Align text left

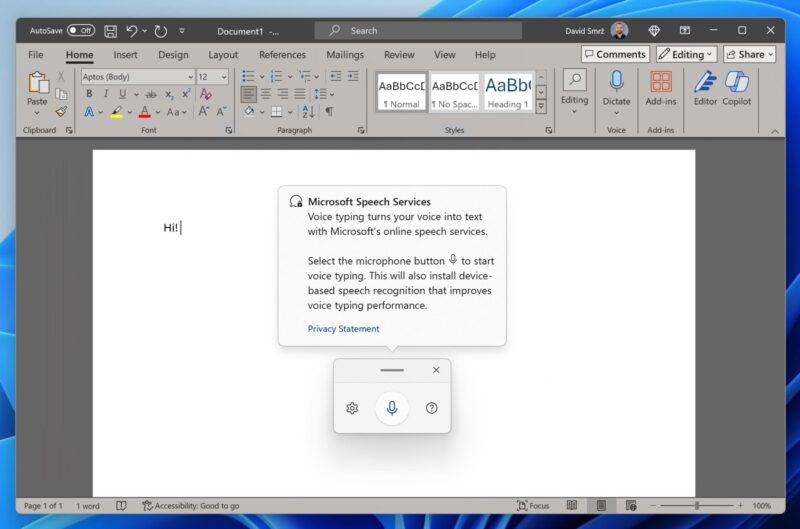(x=248, y=94)
